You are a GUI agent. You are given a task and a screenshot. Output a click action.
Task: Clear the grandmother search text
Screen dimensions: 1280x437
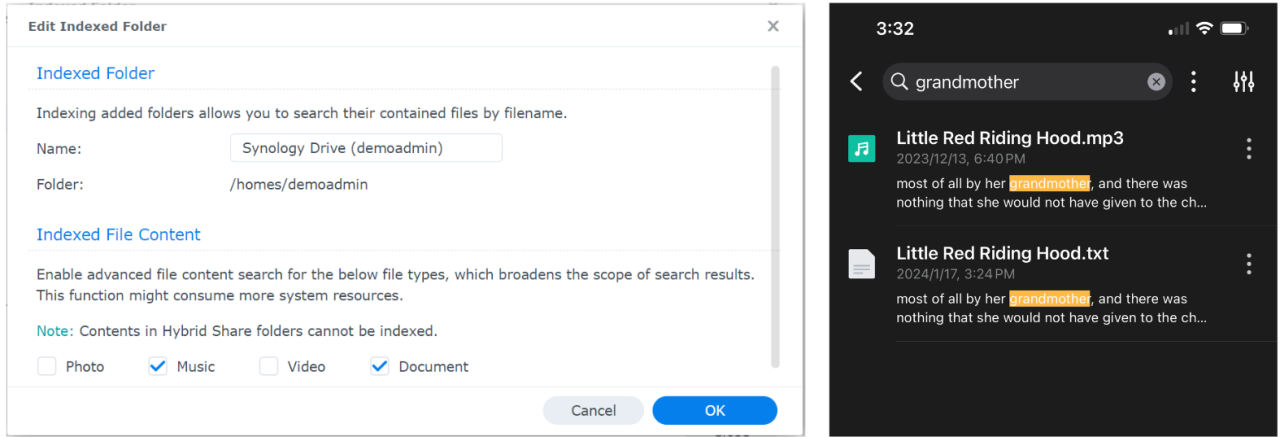click(x=1156, y=82)
